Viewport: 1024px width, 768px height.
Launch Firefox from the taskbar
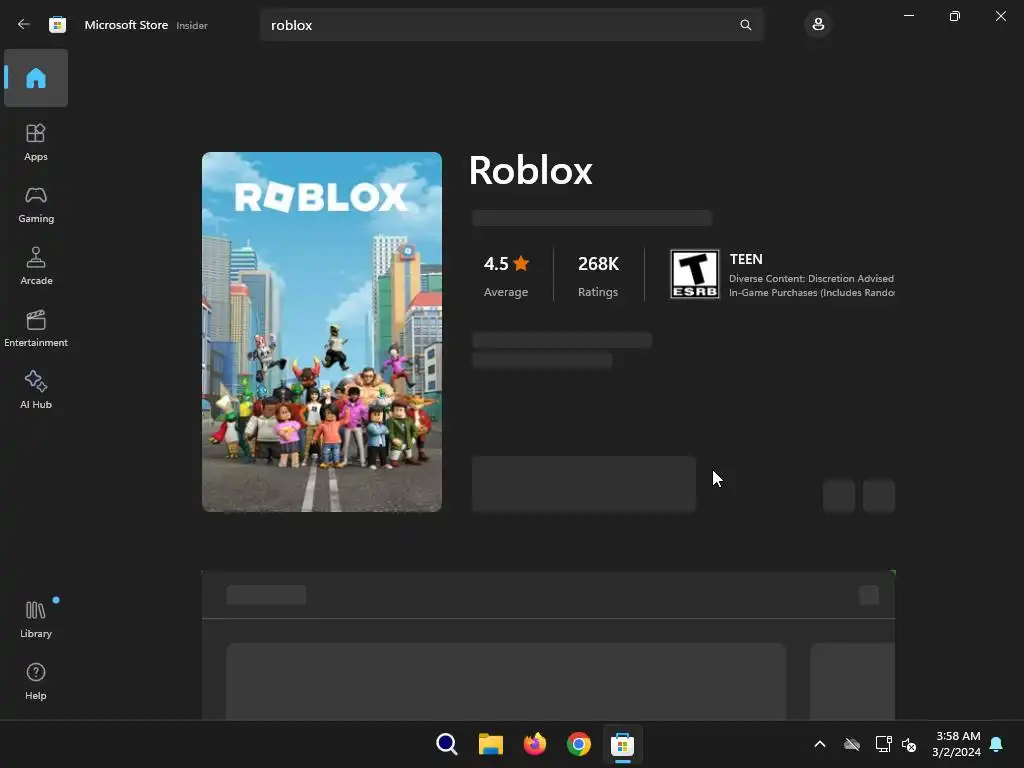pos(534,744)
